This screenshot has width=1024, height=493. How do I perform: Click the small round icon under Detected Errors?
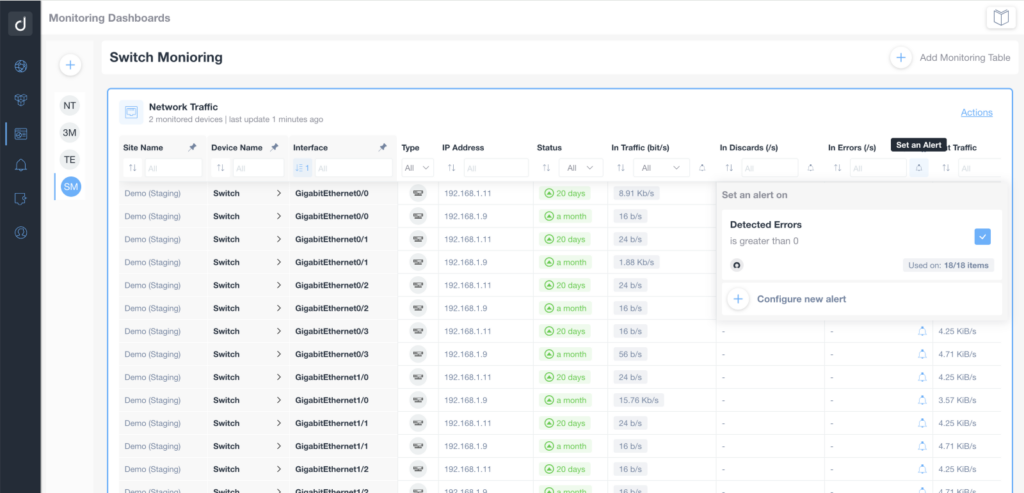click(x=737, y=265)
